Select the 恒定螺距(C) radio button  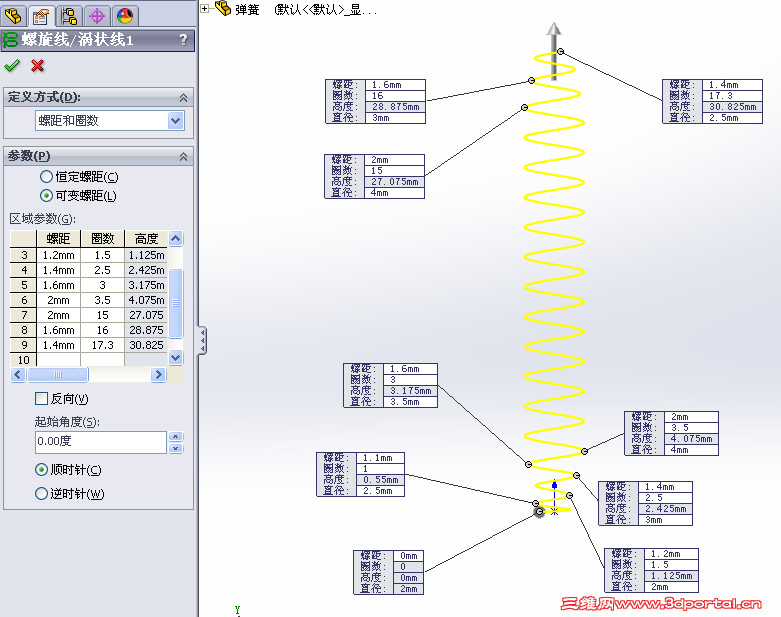pyautogui.click(x=46, y=177)
